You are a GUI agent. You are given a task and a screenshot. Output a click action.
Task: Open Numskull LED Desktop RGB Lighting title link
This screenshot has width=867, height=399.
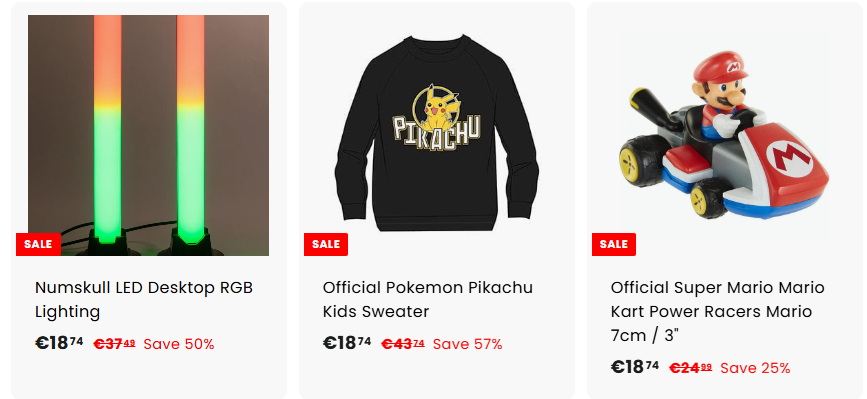[144, 300]
